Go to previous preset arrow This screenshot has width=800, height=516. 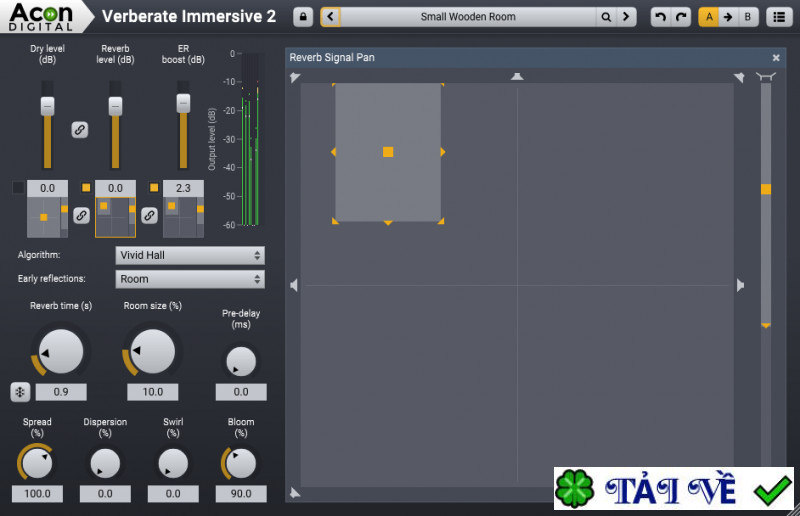pos(331,17)
